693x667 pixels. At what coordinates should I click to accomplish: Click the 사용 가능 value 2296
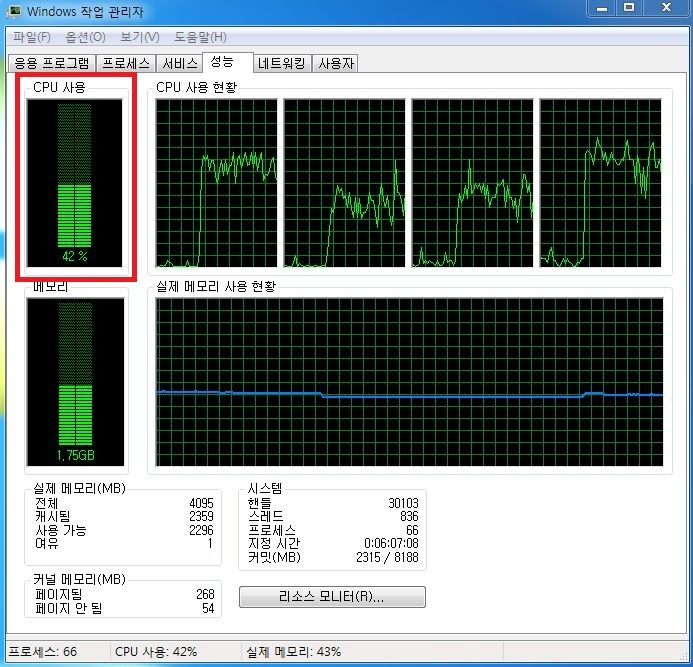201,530
